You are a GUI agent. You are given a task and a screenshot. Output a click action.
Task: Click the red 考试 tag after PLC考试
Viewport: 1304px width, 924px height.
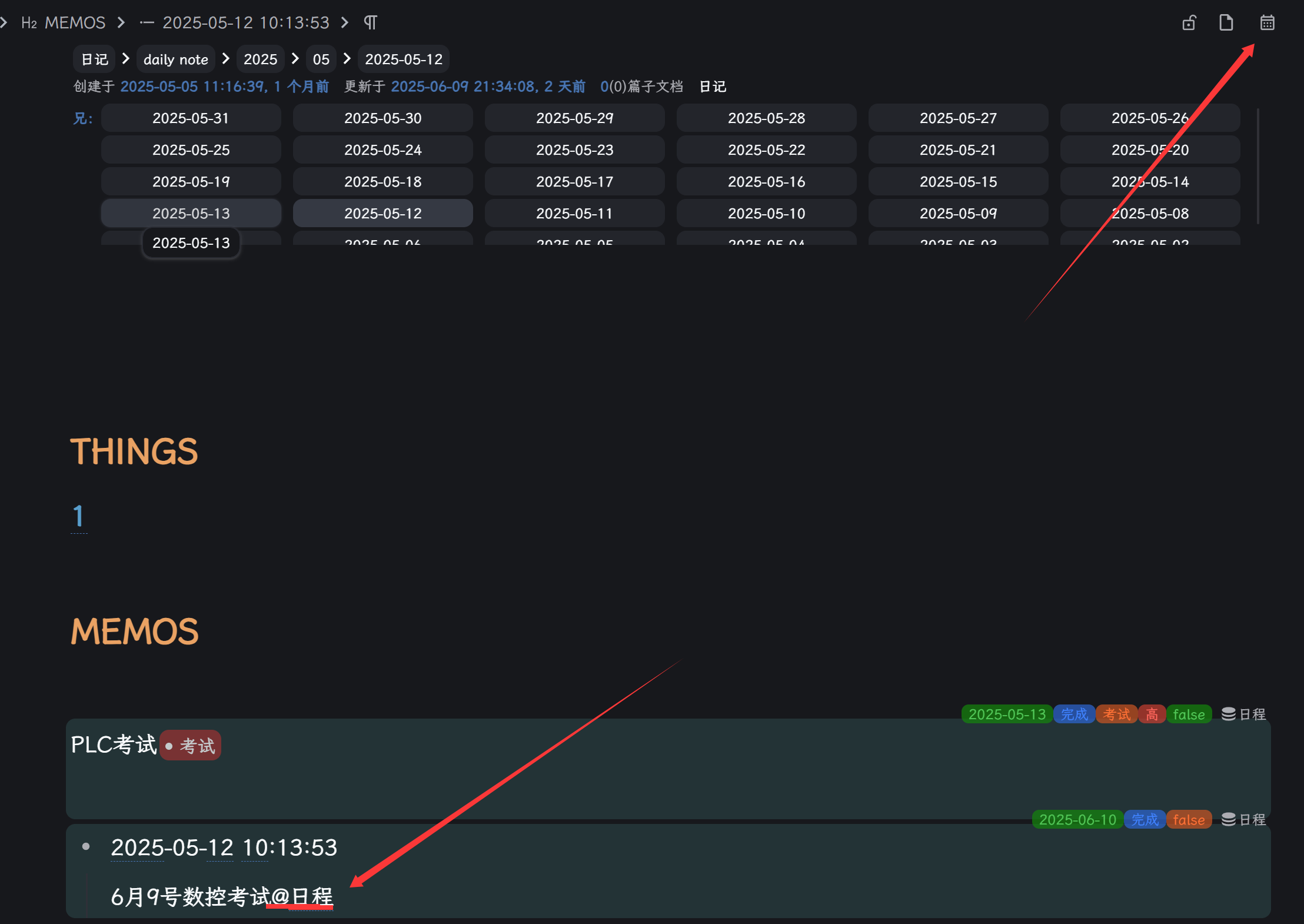pos(191,746)
